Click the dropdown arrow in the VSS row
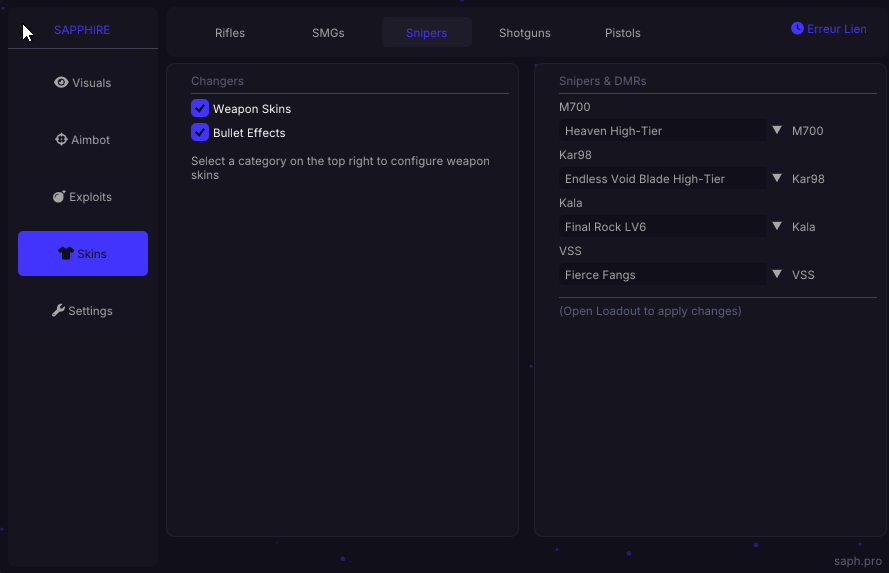This screenshot has height=573, width=889. click(x=777, y=274)
